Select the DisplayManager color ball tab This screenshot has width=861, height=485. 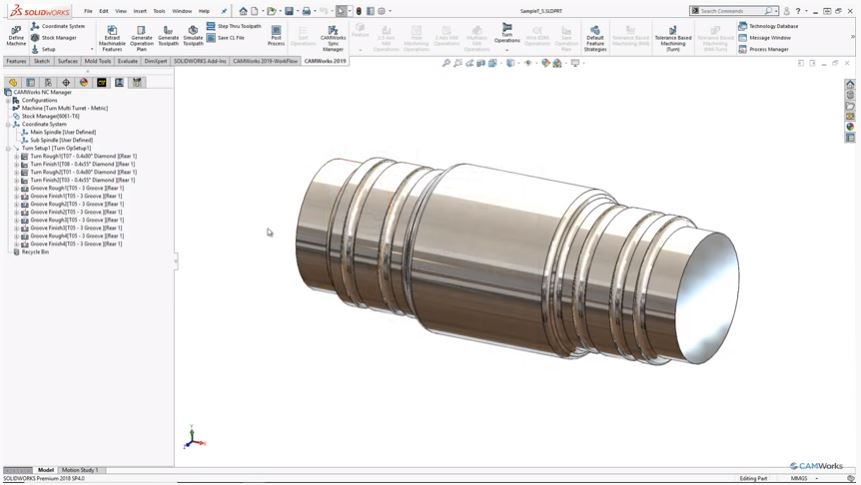pos(83,82)
